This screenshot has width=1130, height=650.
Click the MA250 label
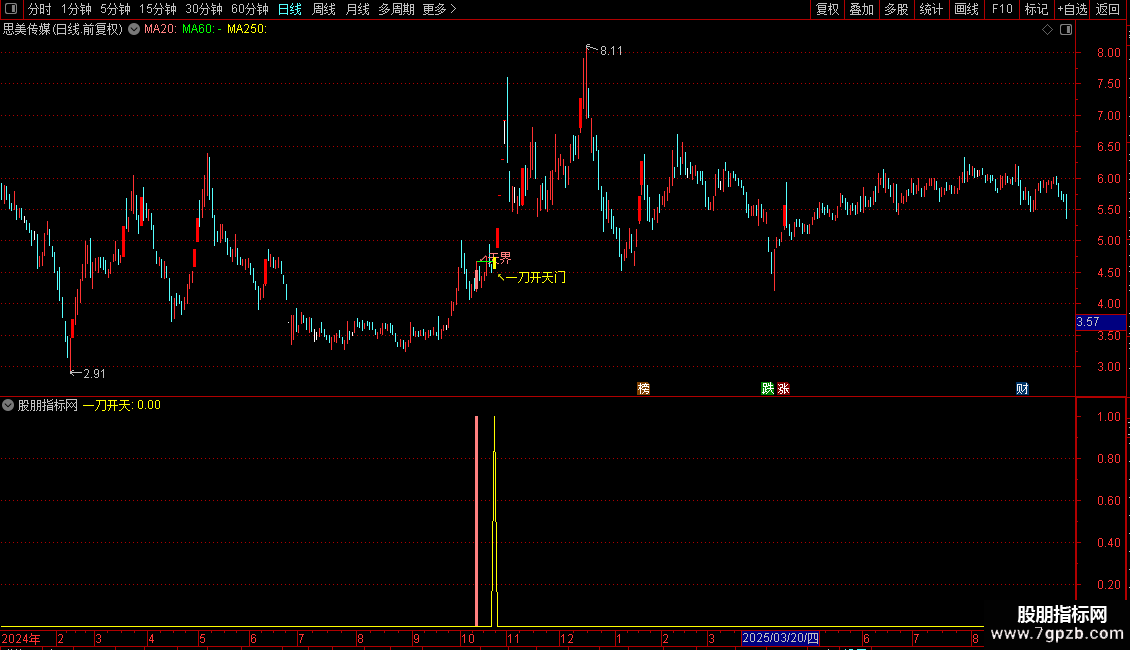[246, 29]
